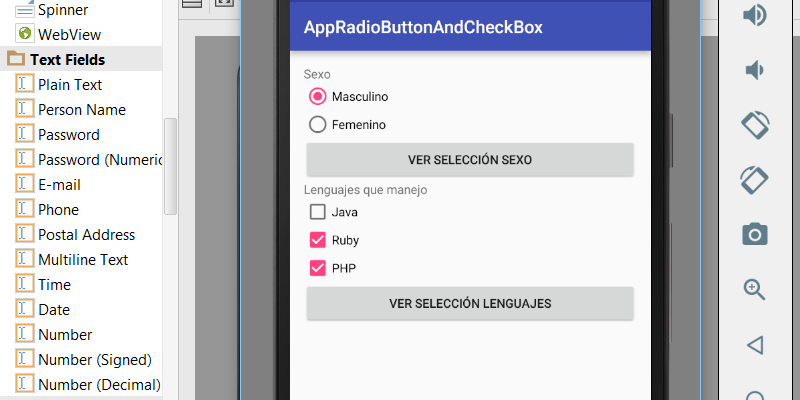Rotate emulator left using rotate icon
Screen dimensions: 800x400
click(755, 125)
